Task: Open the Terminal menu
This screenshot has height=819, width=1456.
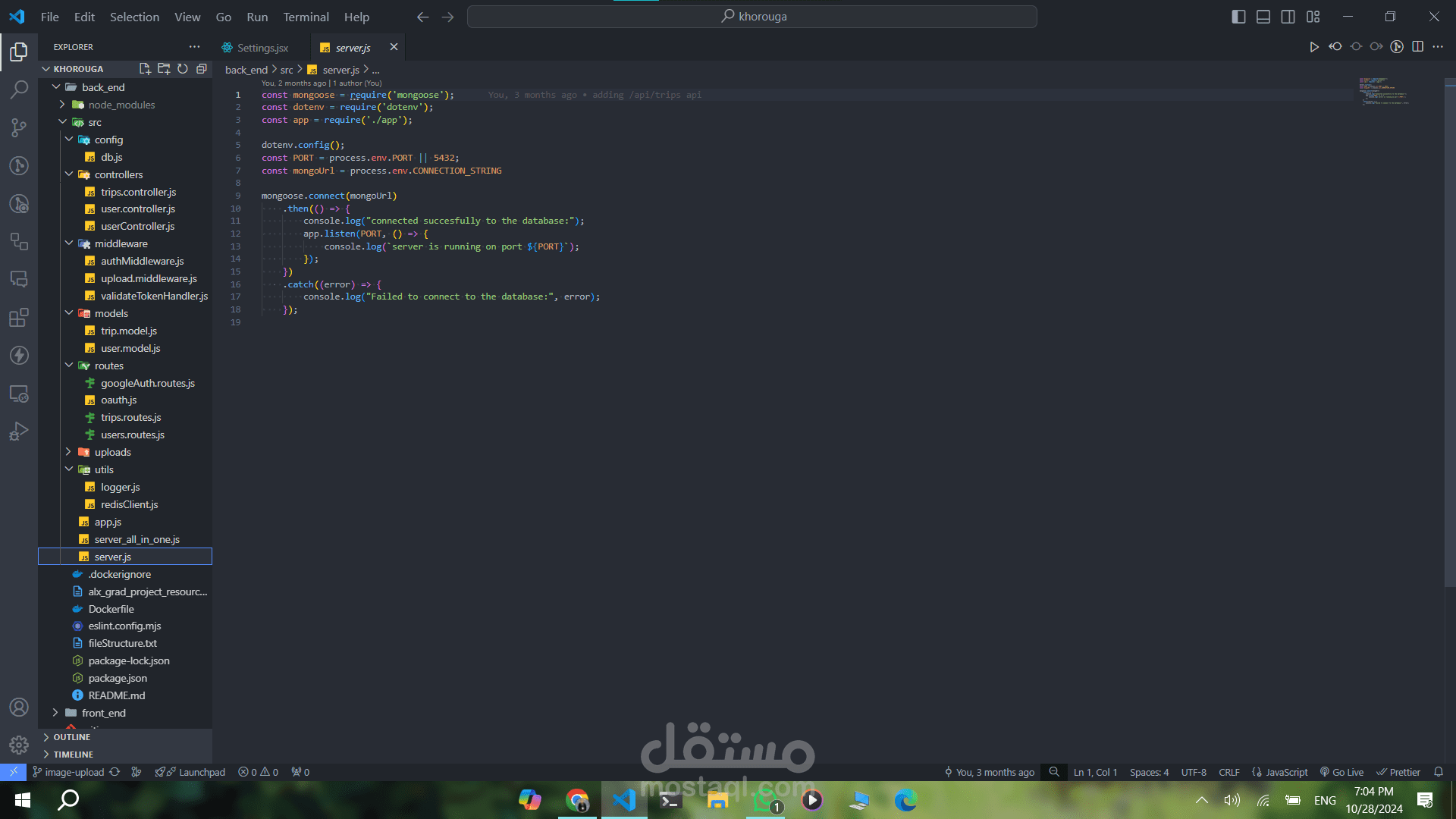Action: click(306, 17)
